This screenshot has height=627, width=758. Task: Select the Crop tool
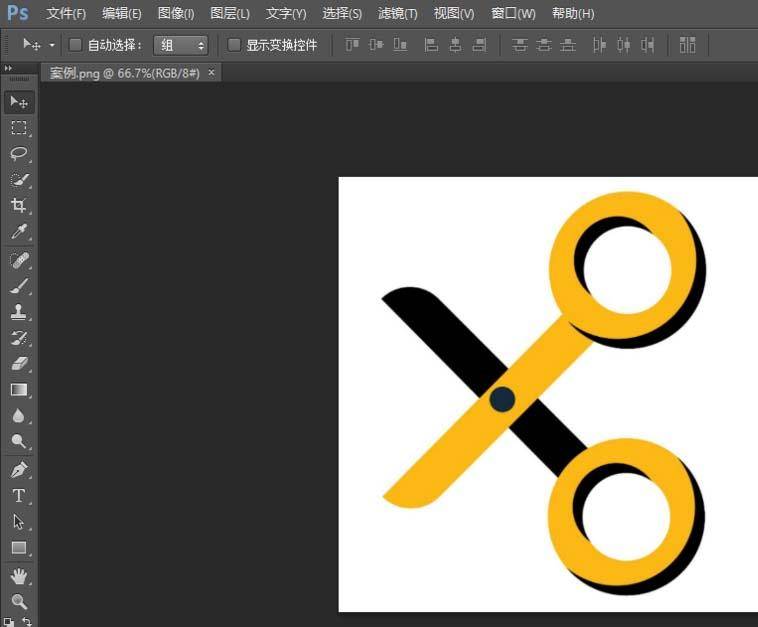tap(19, 205)
